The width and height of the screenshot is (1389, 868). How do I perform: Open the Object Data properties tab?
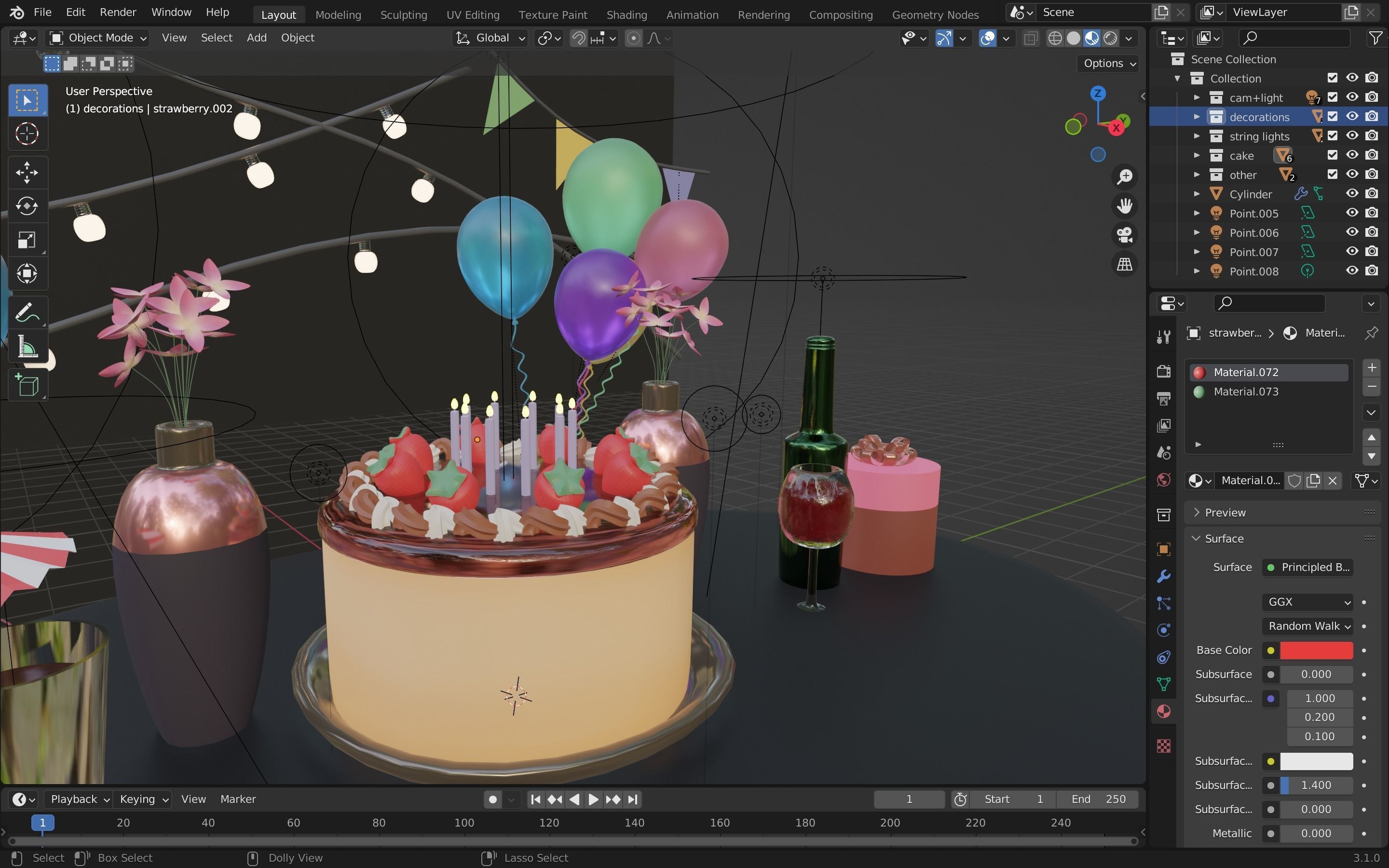[1163, 684]
